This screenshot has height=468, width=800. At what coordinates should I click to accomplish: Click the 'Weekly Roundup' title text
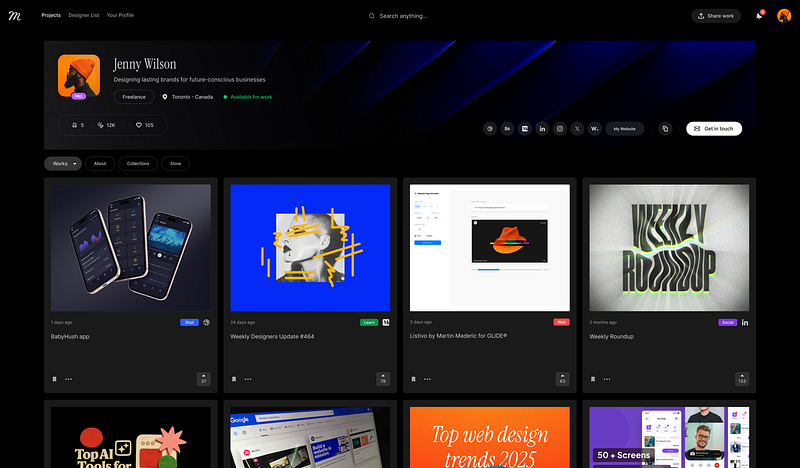click(x=611, y=336)
